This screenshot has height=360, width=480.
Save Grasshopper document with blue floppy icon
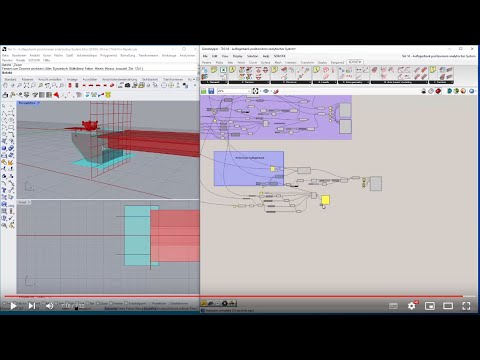tap(211, 91)
